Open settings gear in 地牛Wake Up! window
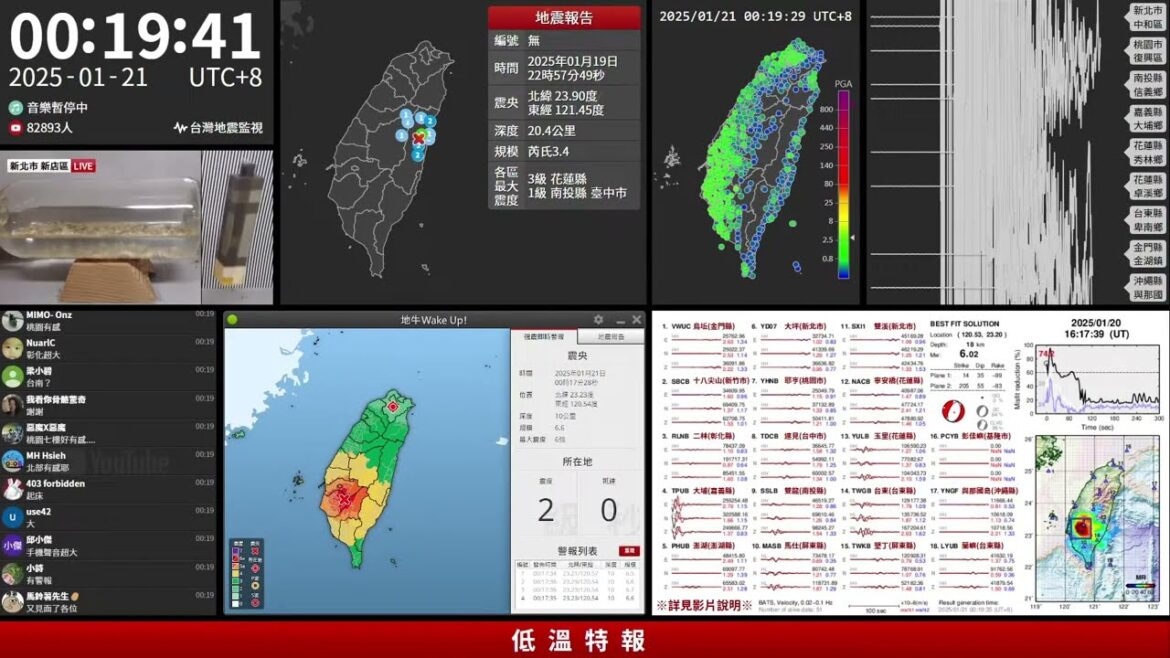This screenshot has width=1170, height=658. (x=598, y=320)
